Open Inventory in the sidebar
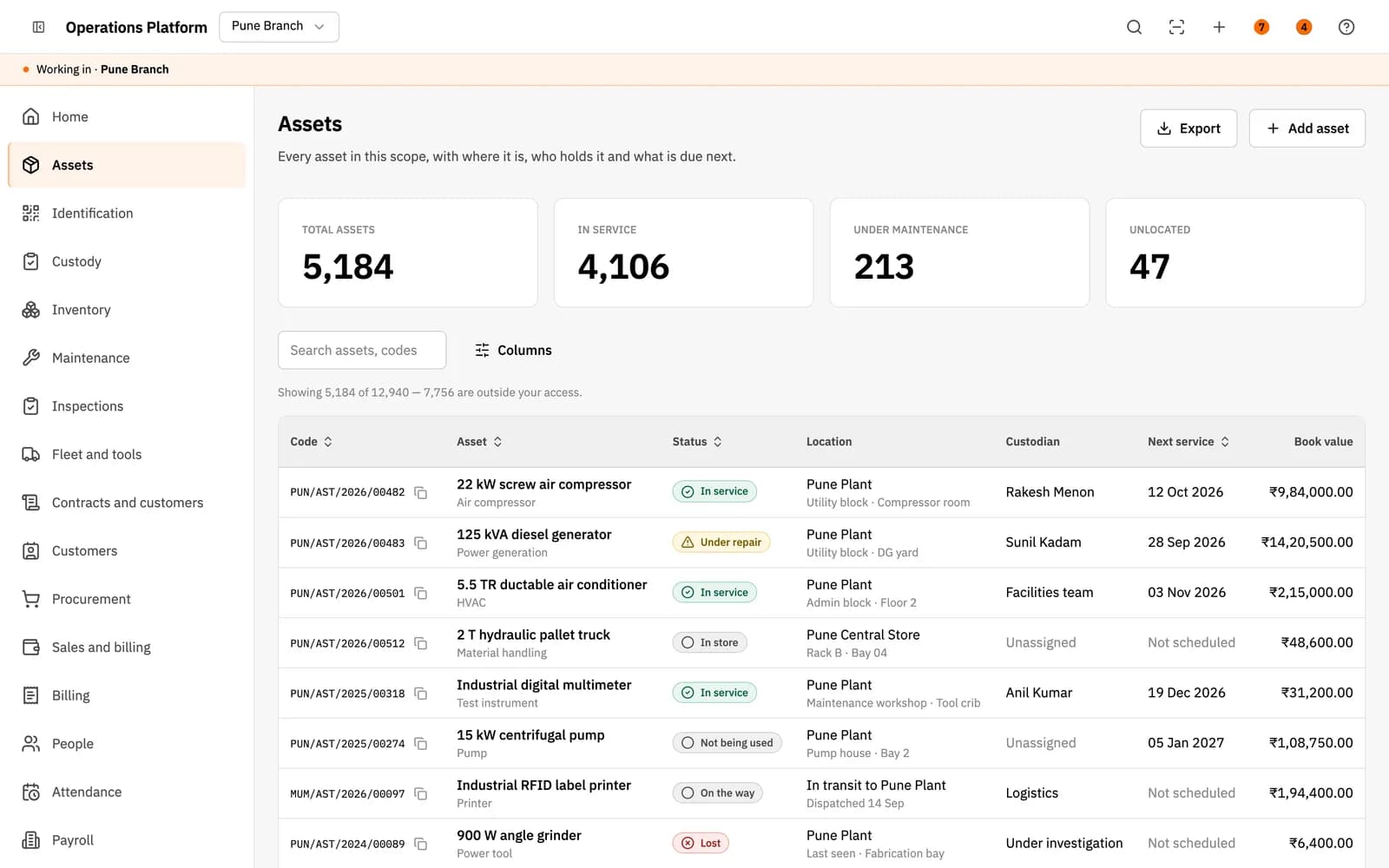Image resolution: width=1389 pixels, height=868 pixels. (x=127, y=309)
